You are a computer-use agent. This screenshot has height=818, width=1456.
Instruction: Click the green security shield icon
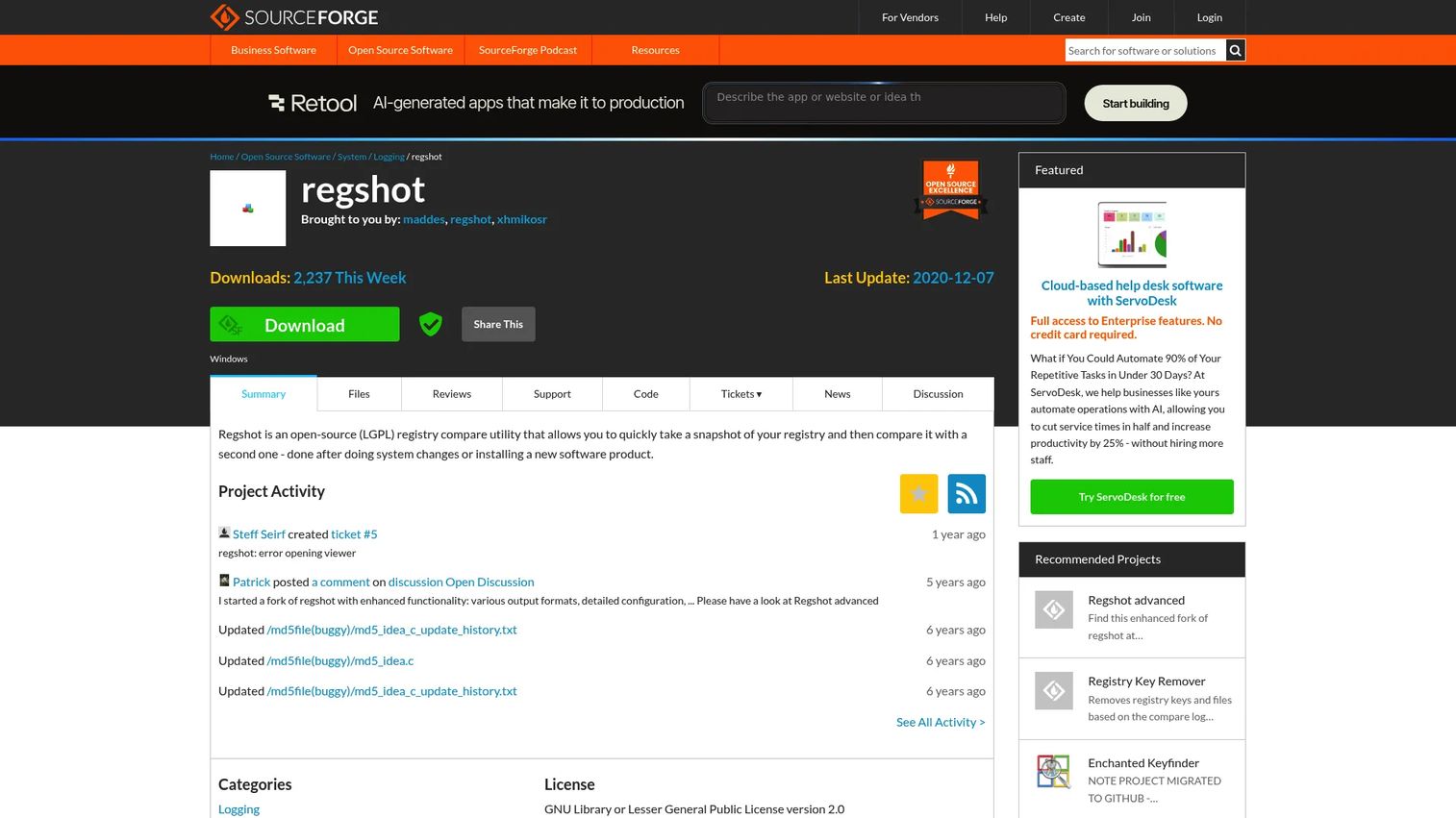[x=431, y=324]
